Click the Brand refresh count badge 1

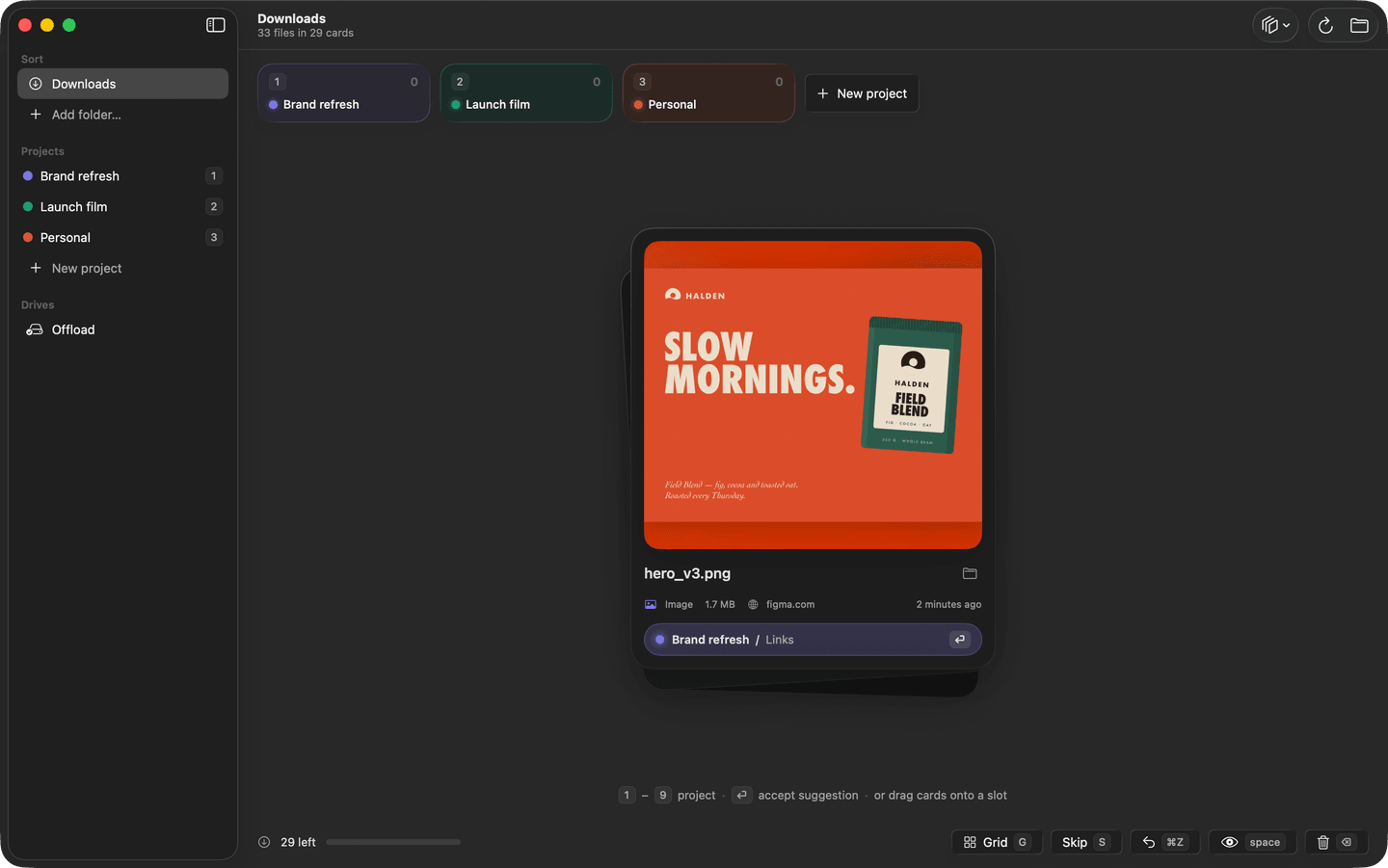click(214, 176)
